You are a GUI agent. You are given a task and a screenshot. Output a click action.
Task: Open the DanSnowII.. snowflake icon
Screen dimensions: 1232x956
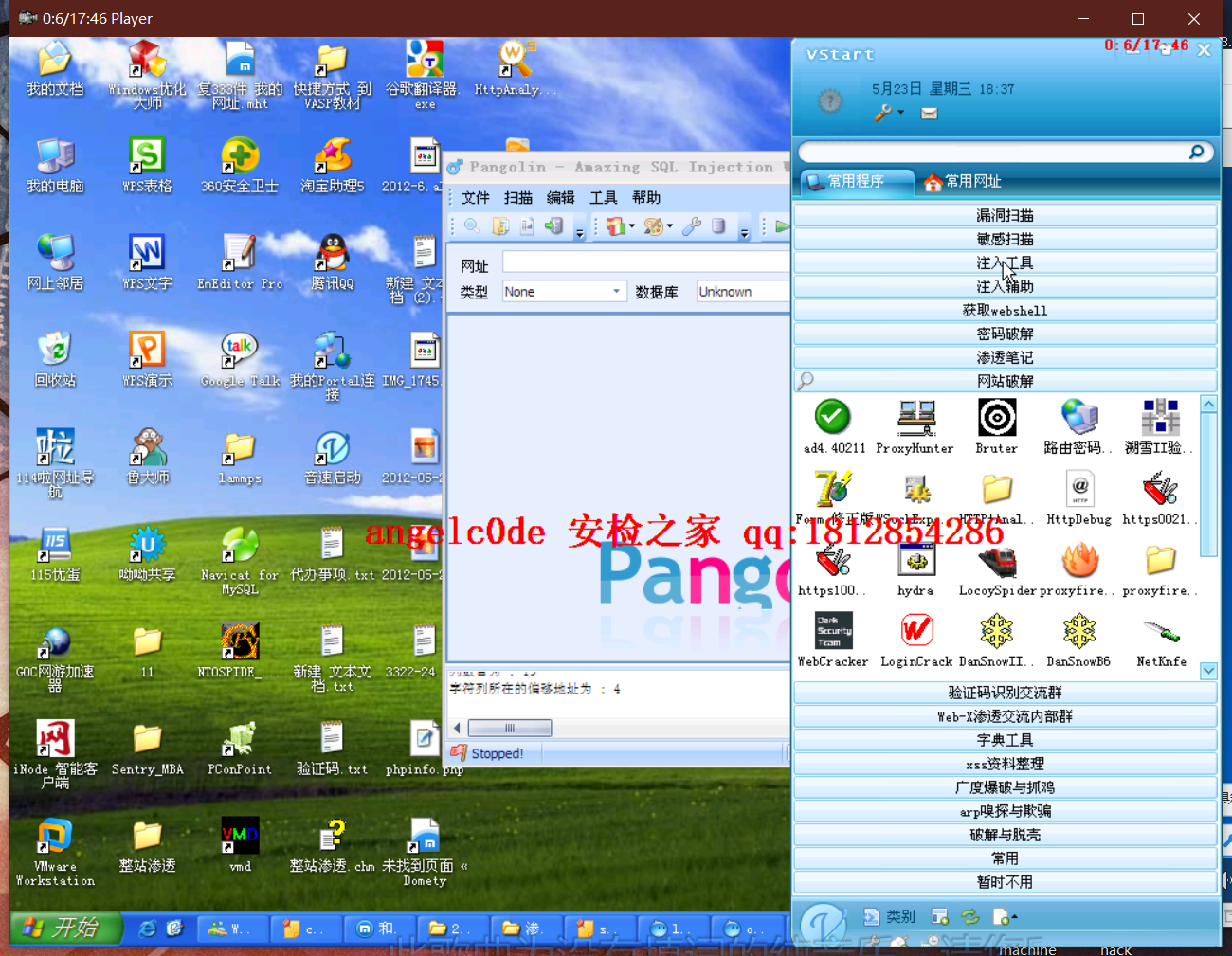click(x=997, y=631)
